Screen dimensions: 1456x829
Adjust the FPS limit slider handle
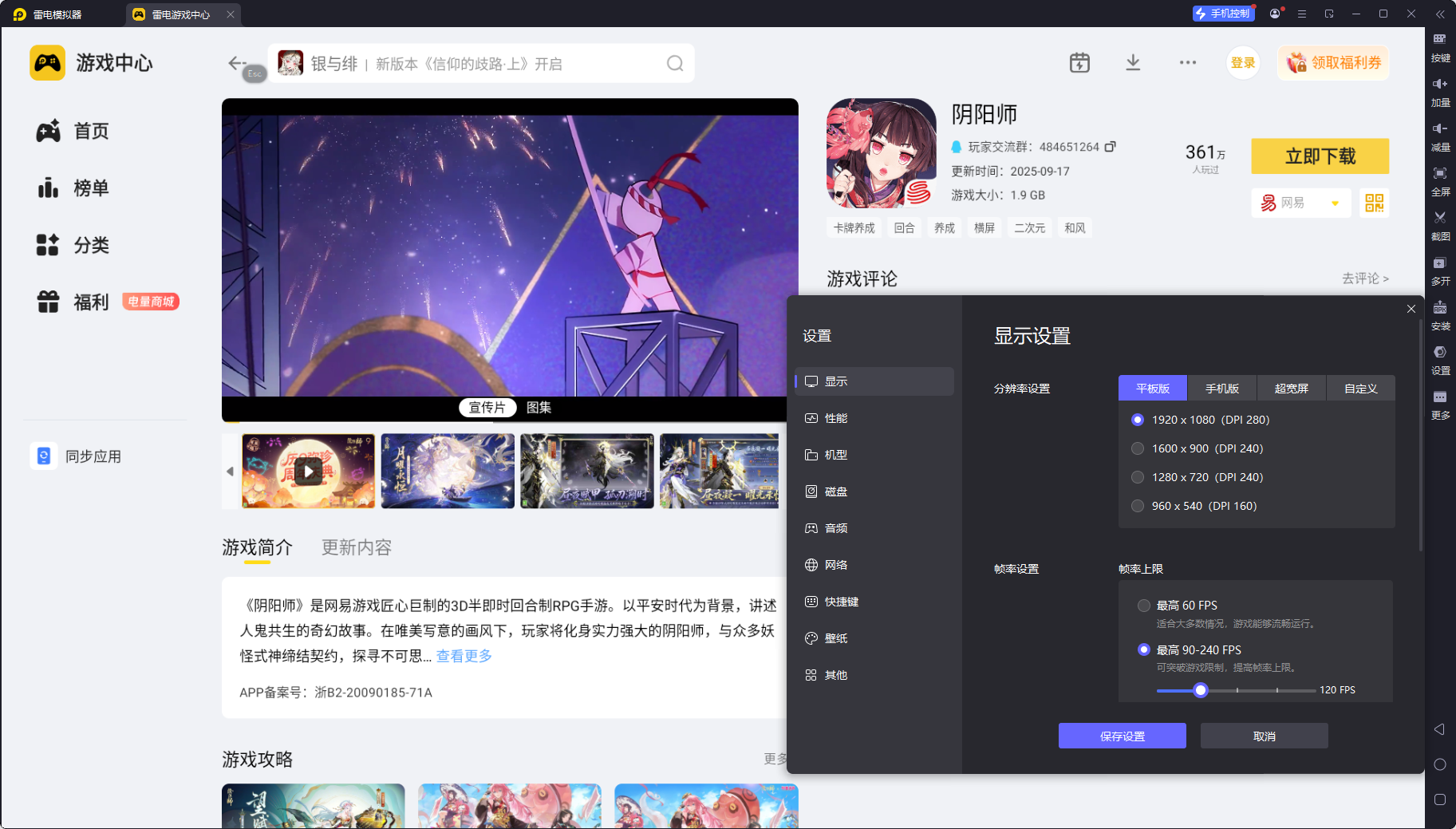pos(1201,690)
